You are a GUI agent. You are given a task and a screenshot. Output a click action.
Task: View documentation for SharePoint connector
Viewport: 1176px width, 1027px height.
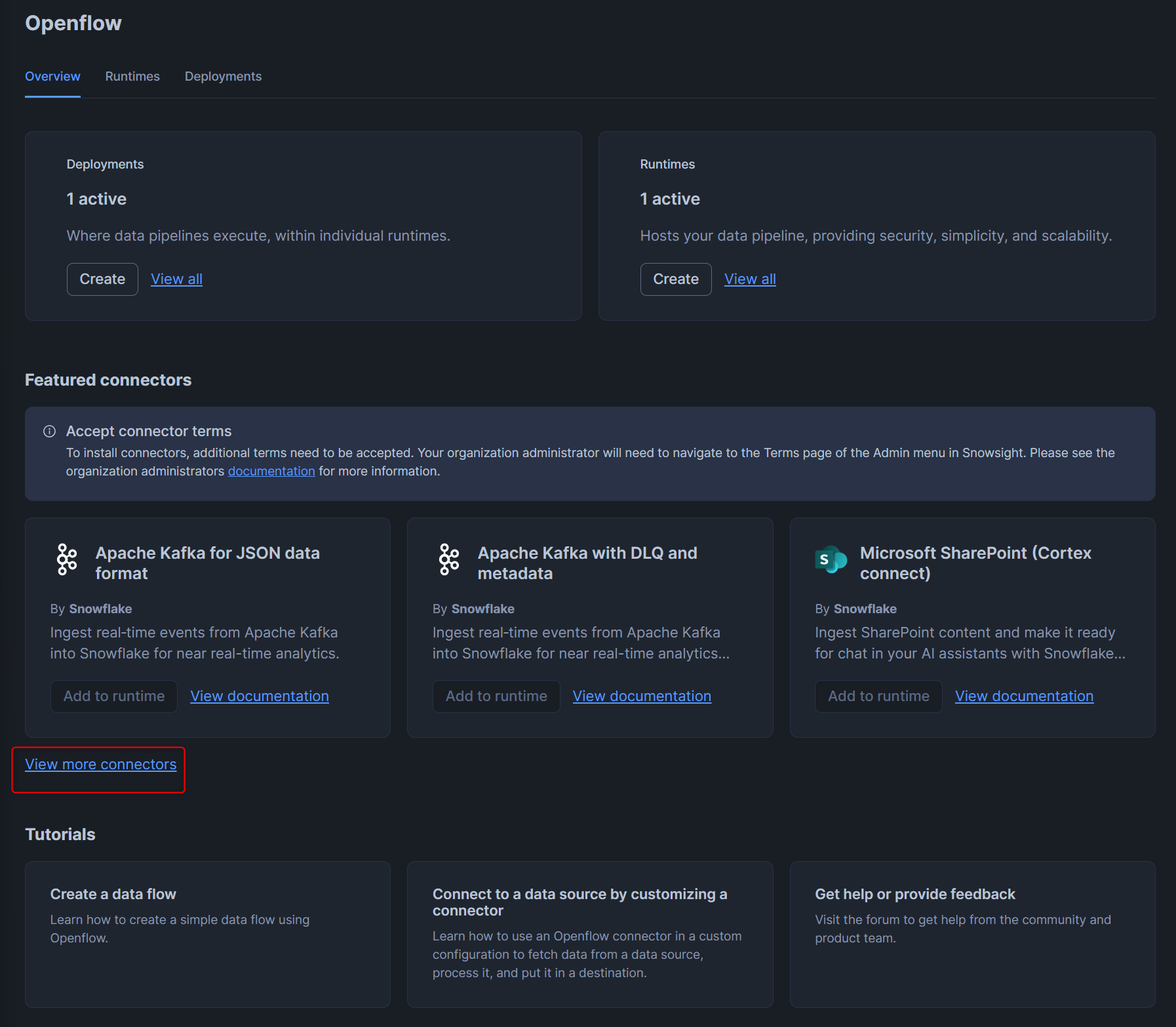coord(1024,696)
